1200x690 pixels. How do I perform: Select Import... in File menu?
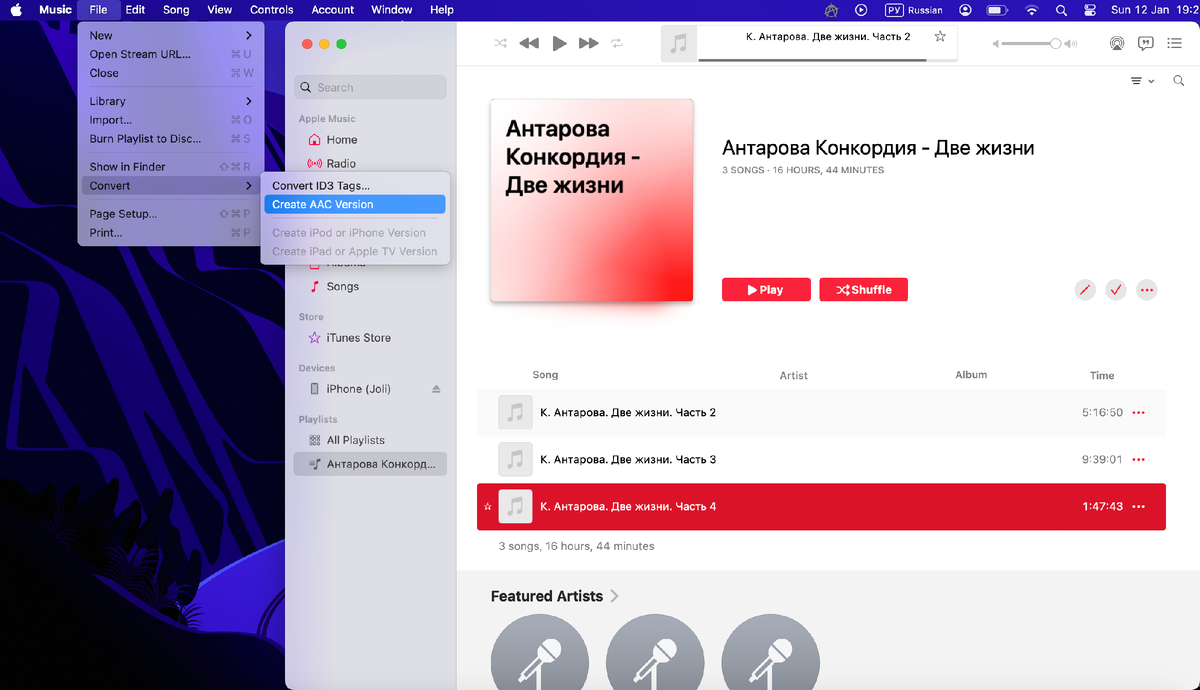coord(171,120)
